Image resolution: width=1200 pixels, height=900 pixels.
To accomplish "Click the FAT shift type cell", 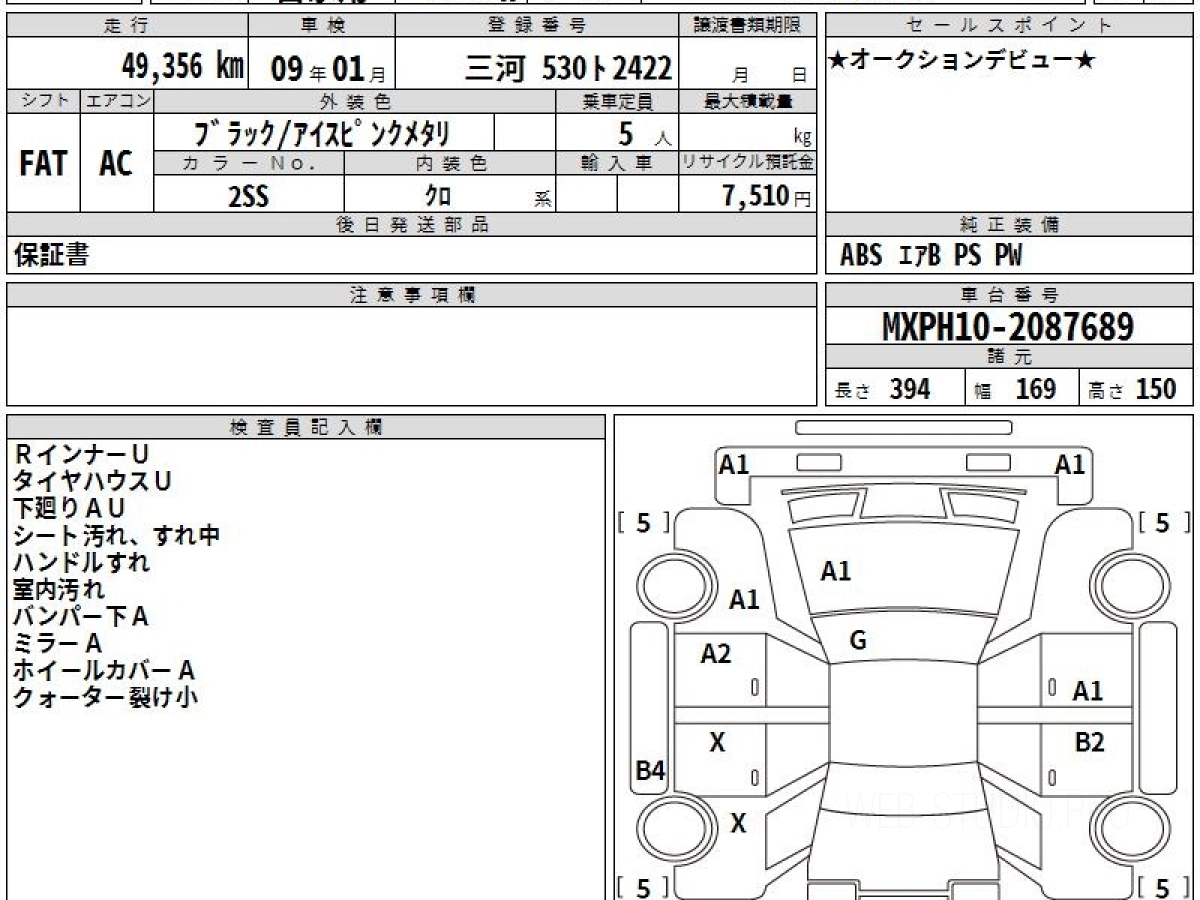I will (x=43, y=164).
